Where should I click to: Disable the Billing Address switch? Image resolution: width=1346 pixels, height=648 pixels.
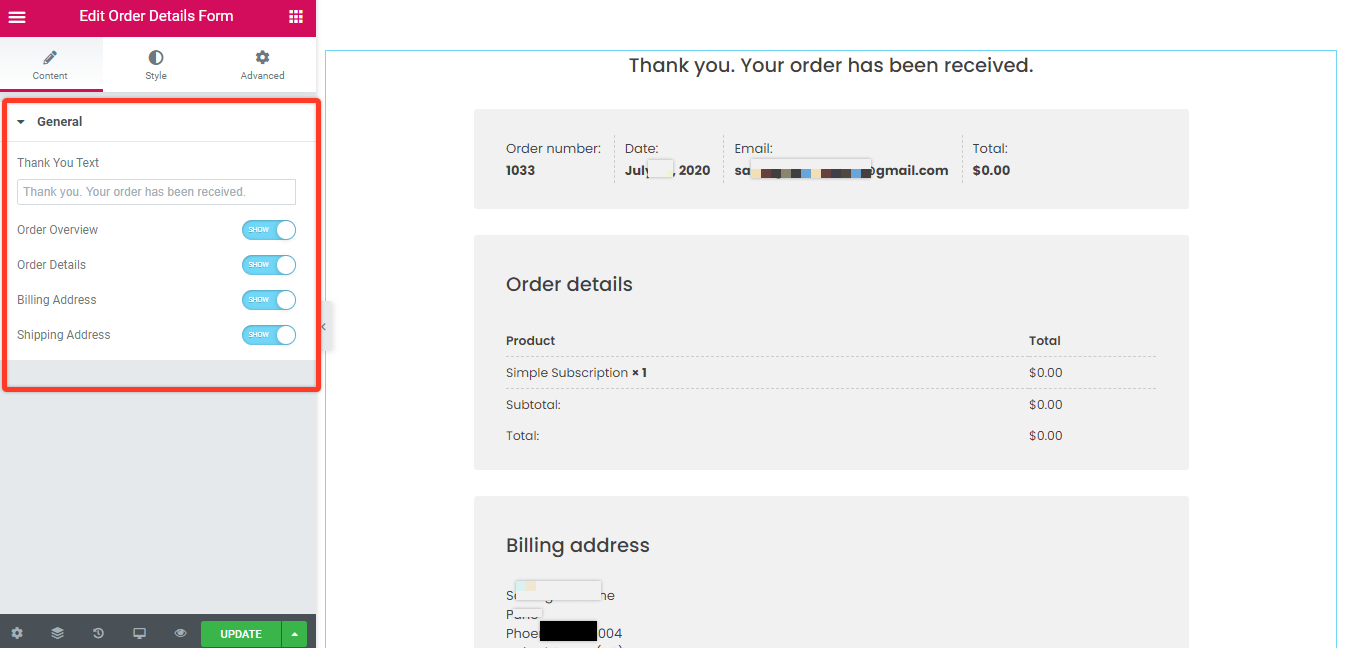268,300
